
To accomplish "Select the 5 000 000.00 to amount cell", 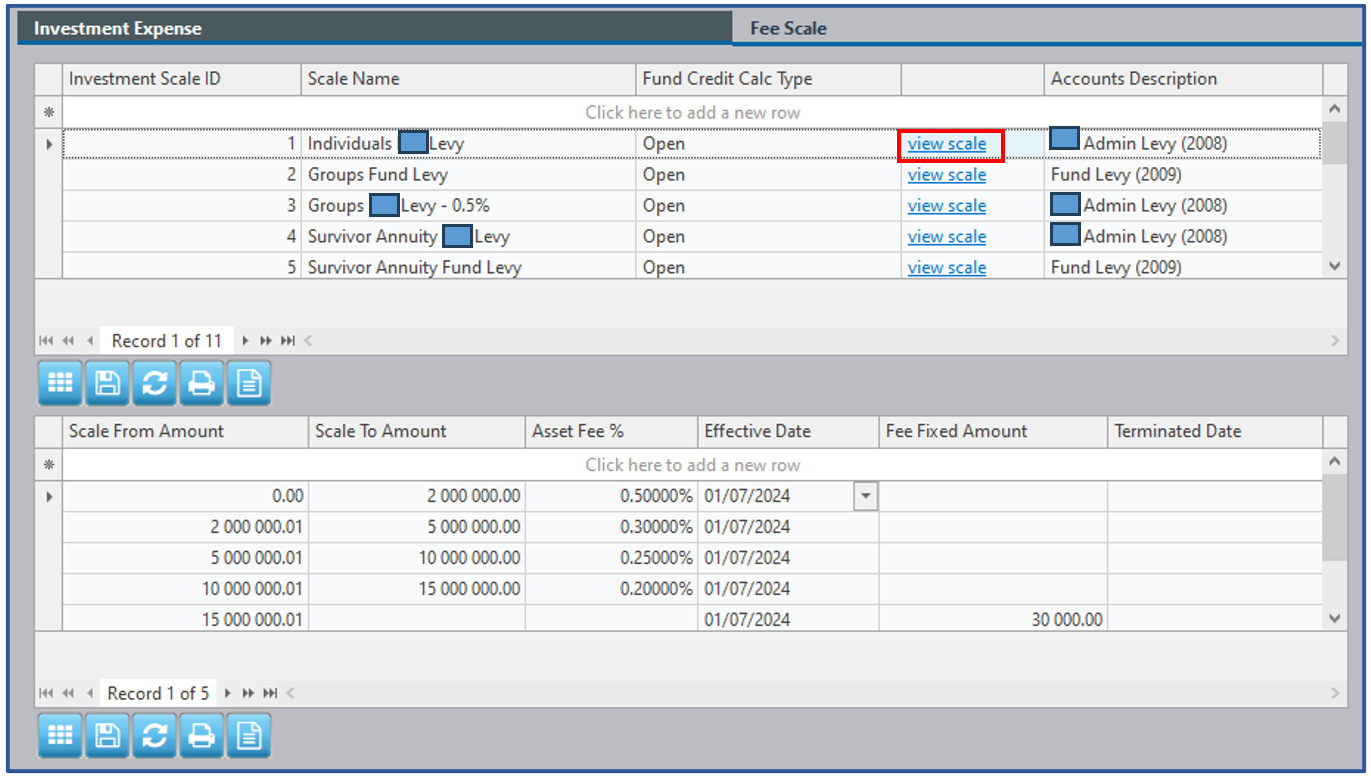I will (417, 527).
